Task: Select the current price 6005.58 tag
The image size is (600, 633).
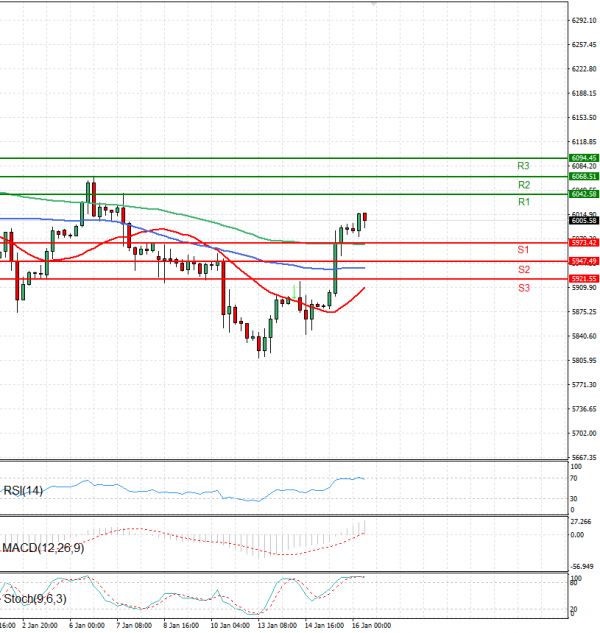Action: coord(584,220)
